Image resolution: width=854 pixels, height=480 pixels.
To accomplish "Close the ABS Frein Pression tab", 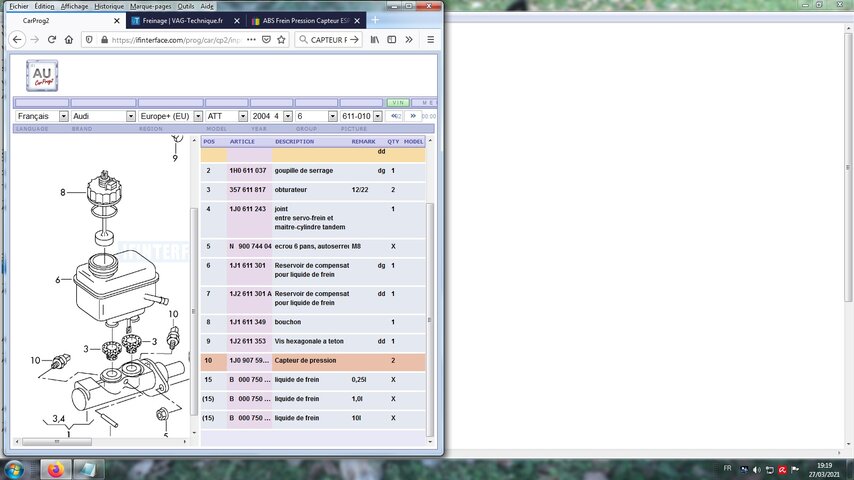I will (x=357, y=21).
